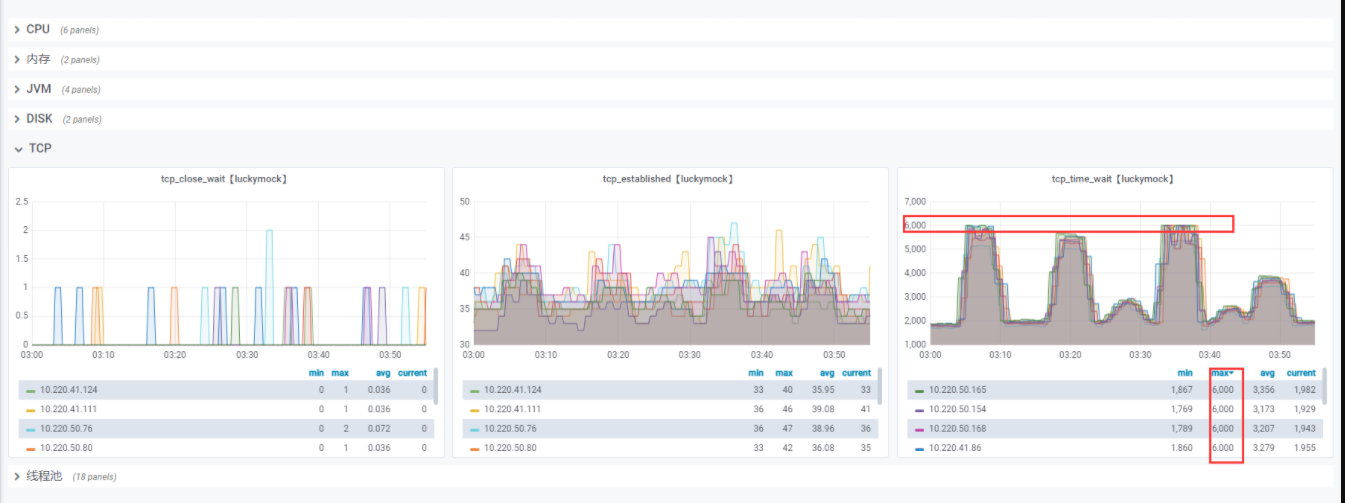Click magenta swatch of 10.220.50.168 in tcp_time_wait
Image resolution: width=1345 pixels, height=503 pixels.
click(919, 429)
